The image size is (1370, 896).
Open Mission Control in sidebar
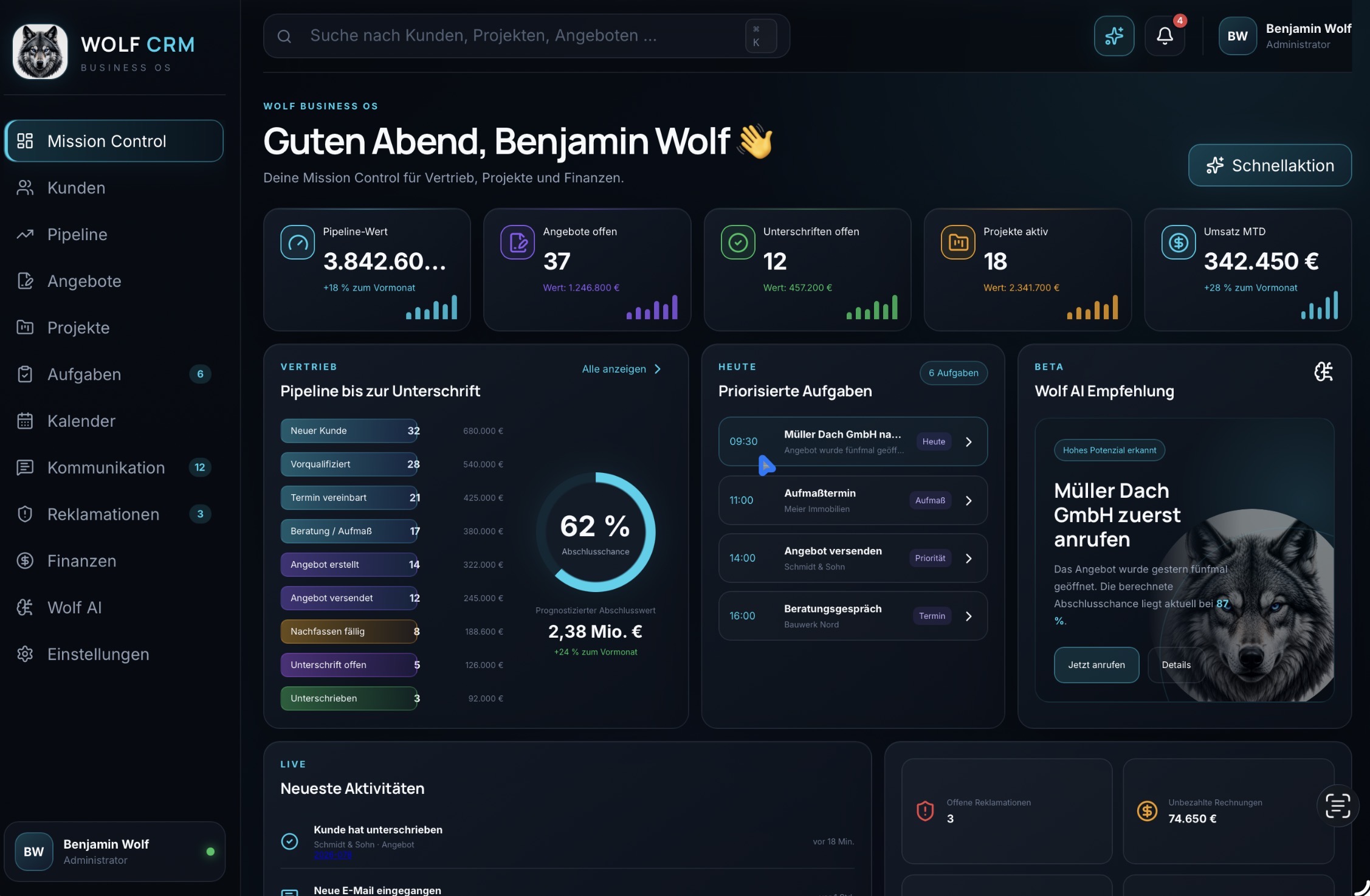pyautogui.click(x=114, y=141)
